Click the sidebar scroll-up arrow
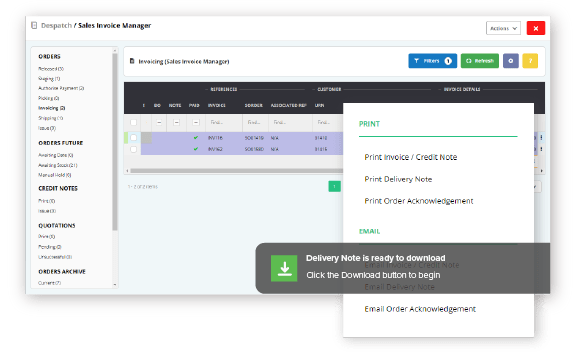580x360 pixels. [115, 50]
